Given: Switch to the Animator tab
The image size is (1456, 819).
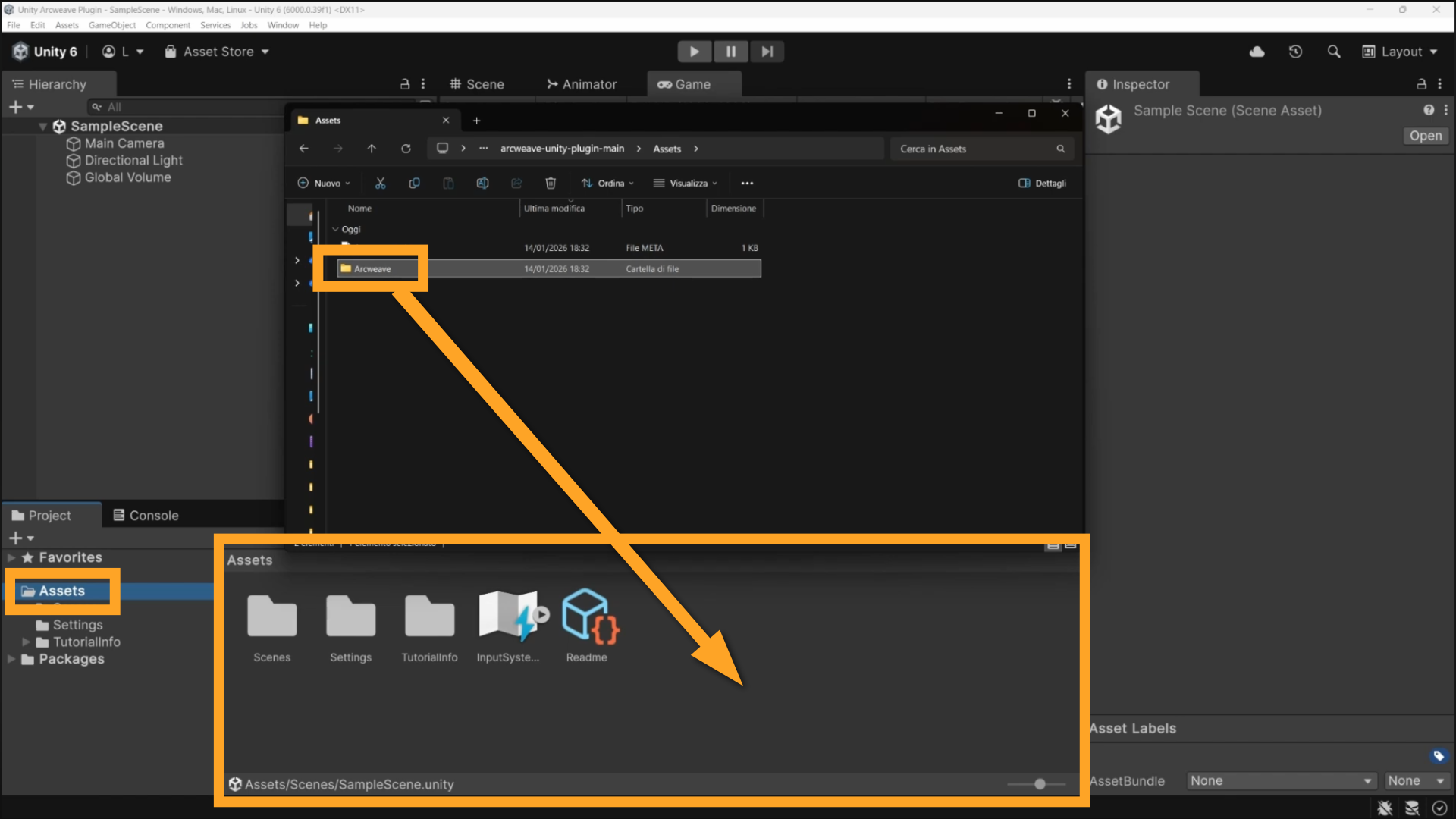Looking at the screenshot, I should tap(582, 84).
